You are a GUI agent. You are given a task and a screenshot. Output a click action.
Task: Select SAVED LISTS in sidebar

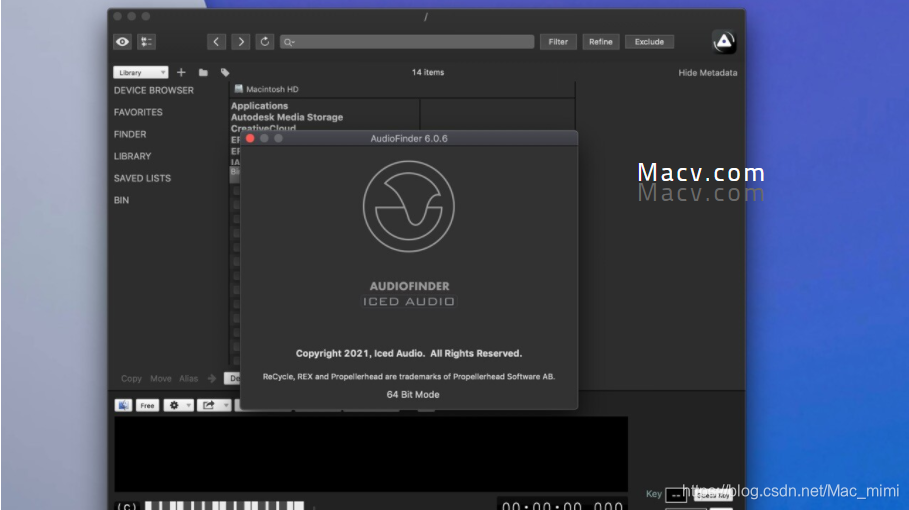[x=142, y=178]
